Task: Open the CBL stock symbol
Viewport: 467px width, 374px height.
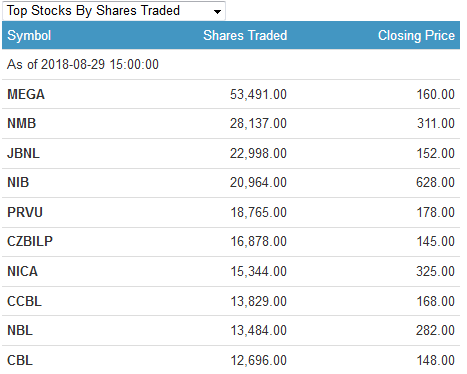Action: pos(20,360)
